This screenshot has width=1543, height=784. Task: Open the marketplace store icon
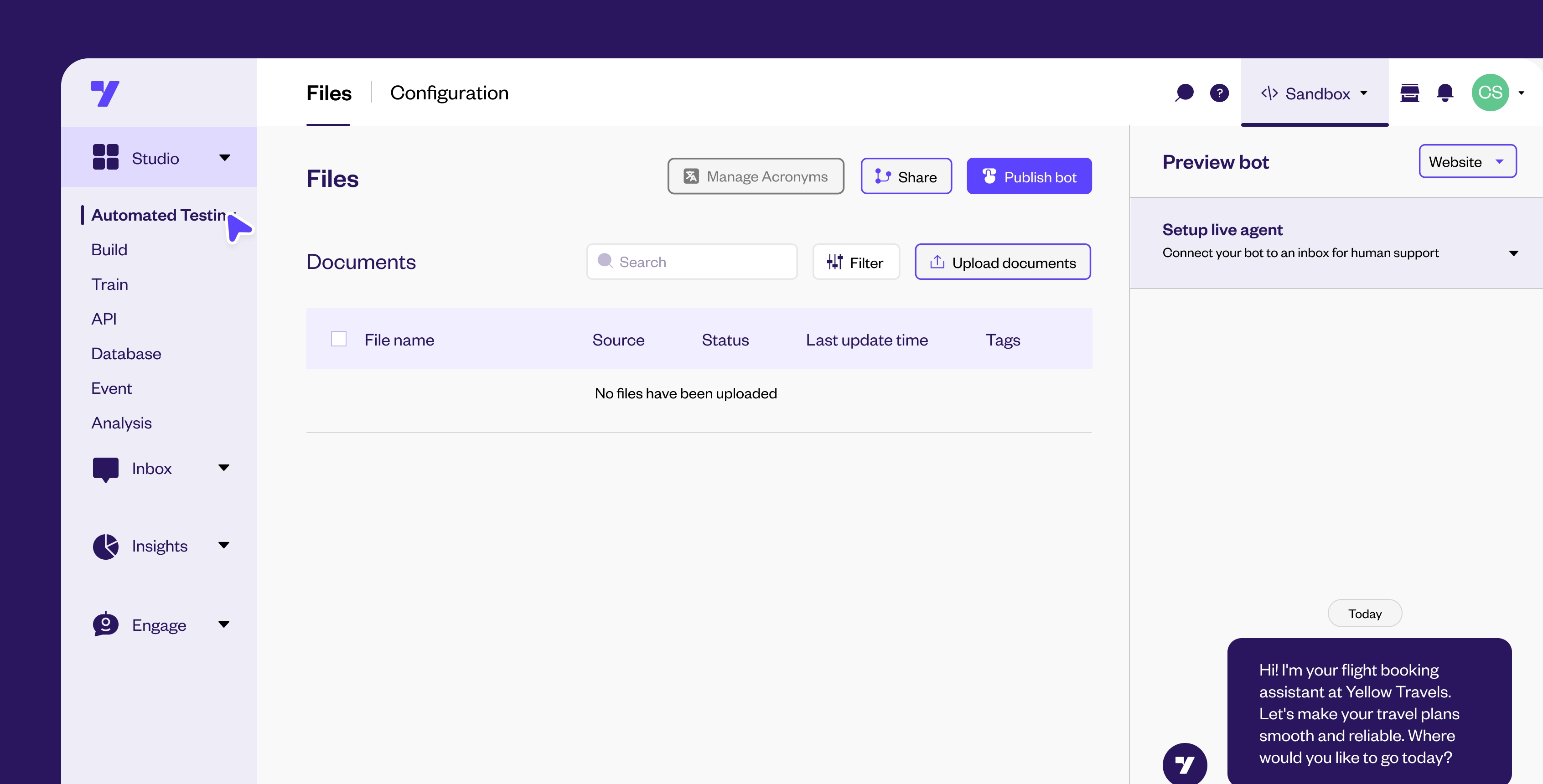1409,93
